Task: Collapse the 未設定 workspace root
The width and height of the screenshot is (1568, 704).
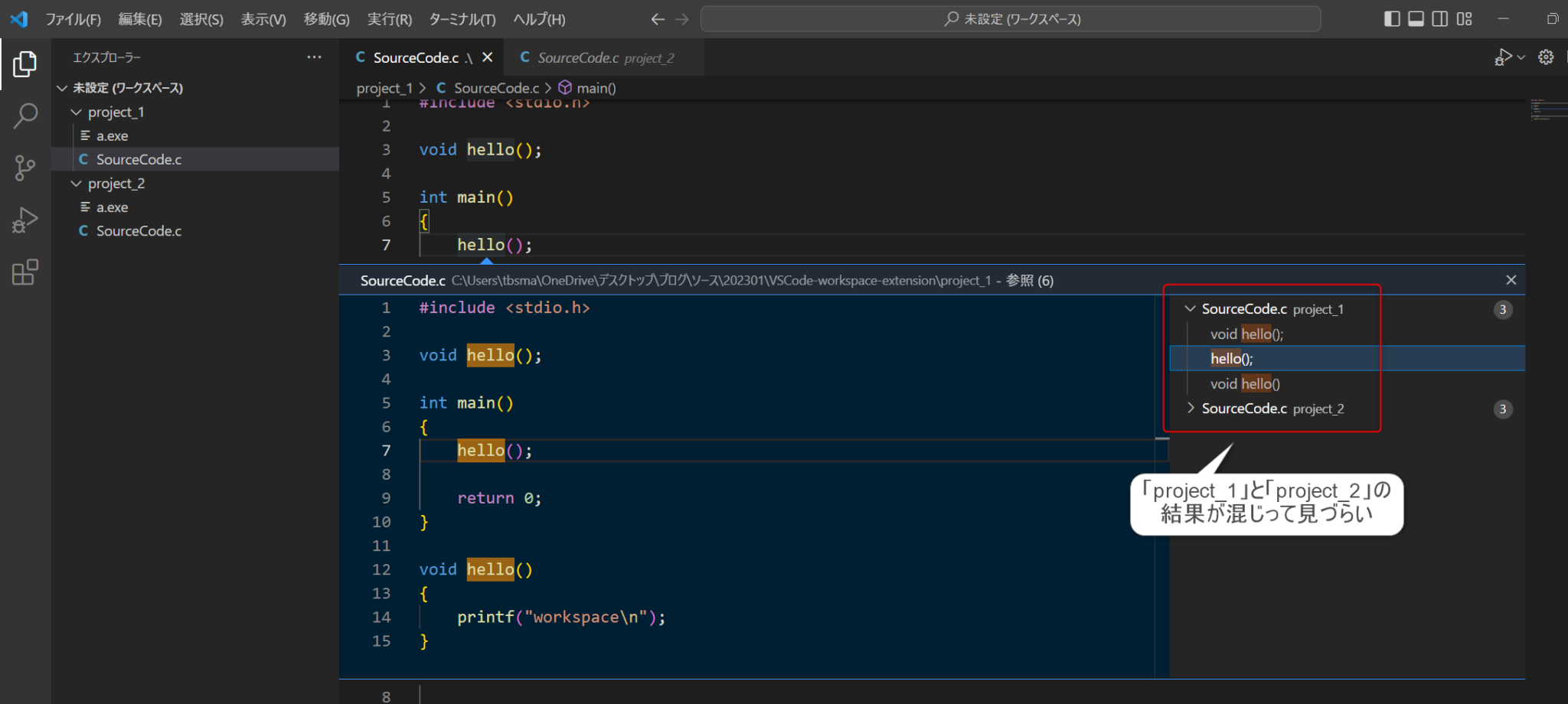Action: pyautogui.click(x=62, y=87)
